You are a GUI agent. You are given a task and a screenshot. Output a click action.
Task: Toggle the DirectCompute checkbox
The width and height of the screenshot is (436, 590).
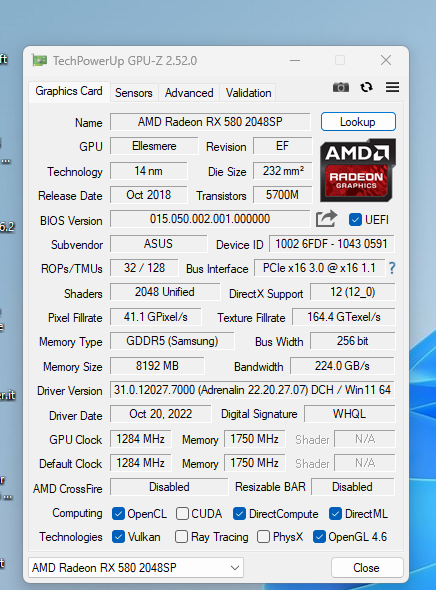pyautogui.click(x=239, y=514)
